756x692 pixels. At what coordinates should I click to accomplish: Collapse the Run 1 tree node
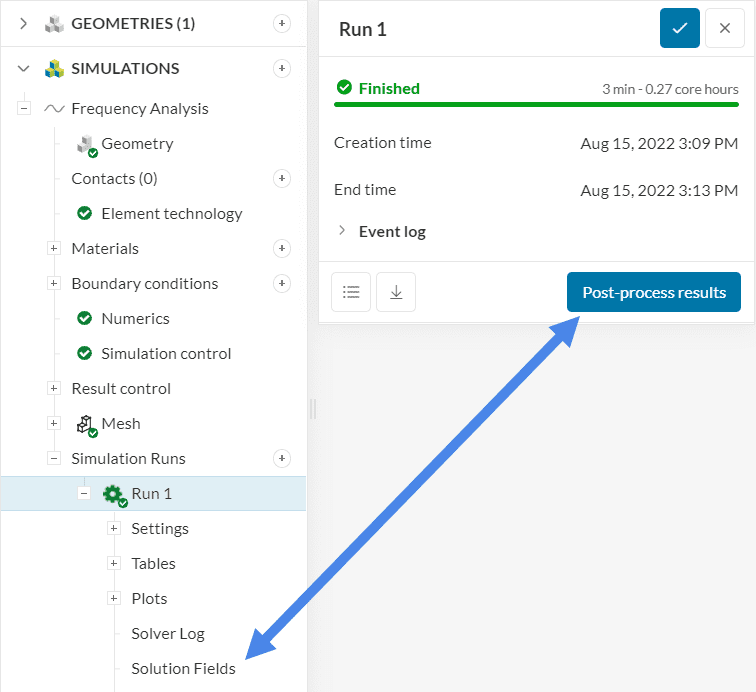(x=84, y=494)
